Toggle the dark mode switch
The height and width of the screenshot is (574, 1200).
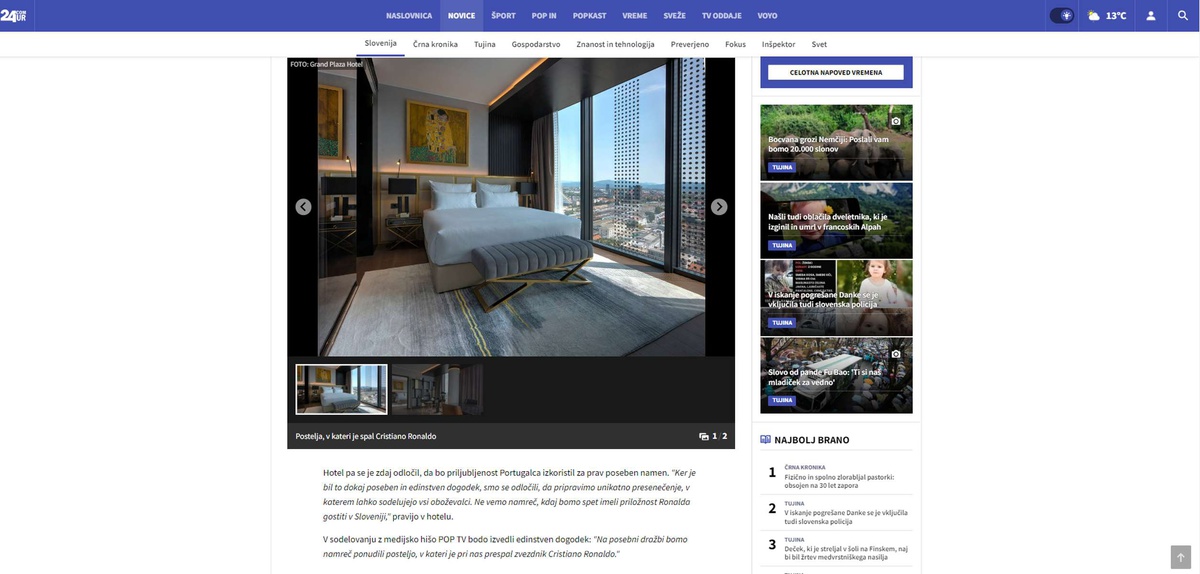pos(1061,15)
